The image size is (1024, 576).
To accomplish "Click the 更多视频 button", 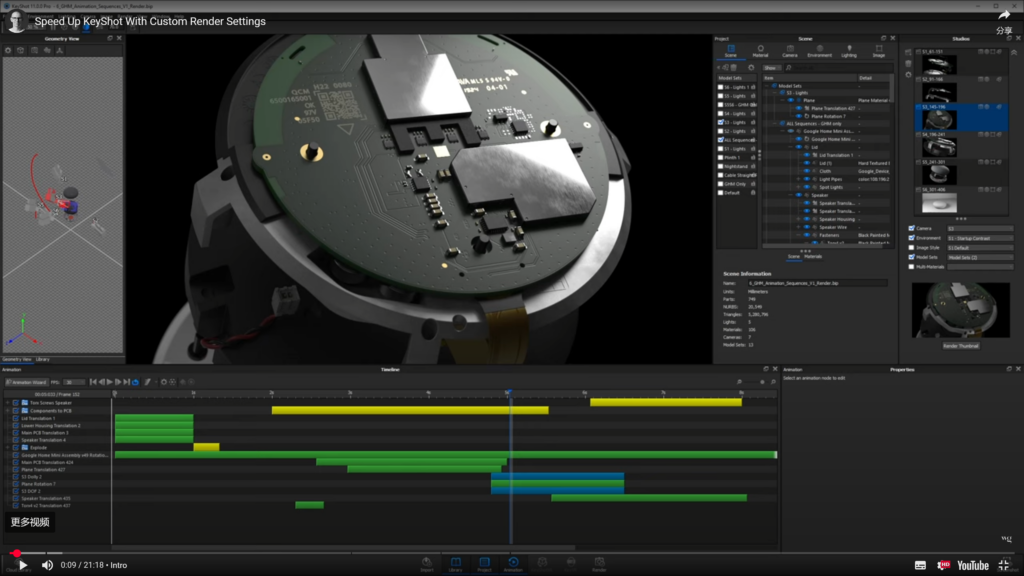I will click(30, 522).
